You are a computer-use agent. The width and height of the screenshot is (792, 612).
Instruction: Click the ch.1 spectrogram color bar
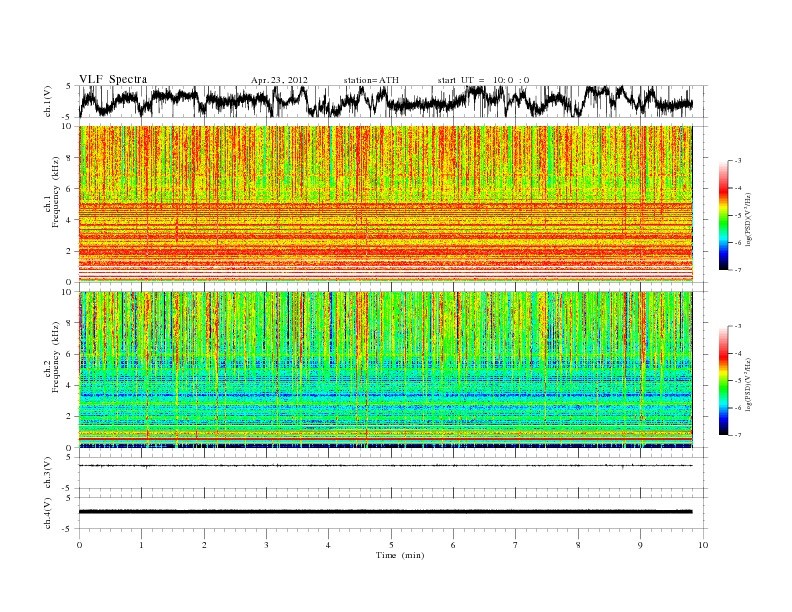click(723, 215)
